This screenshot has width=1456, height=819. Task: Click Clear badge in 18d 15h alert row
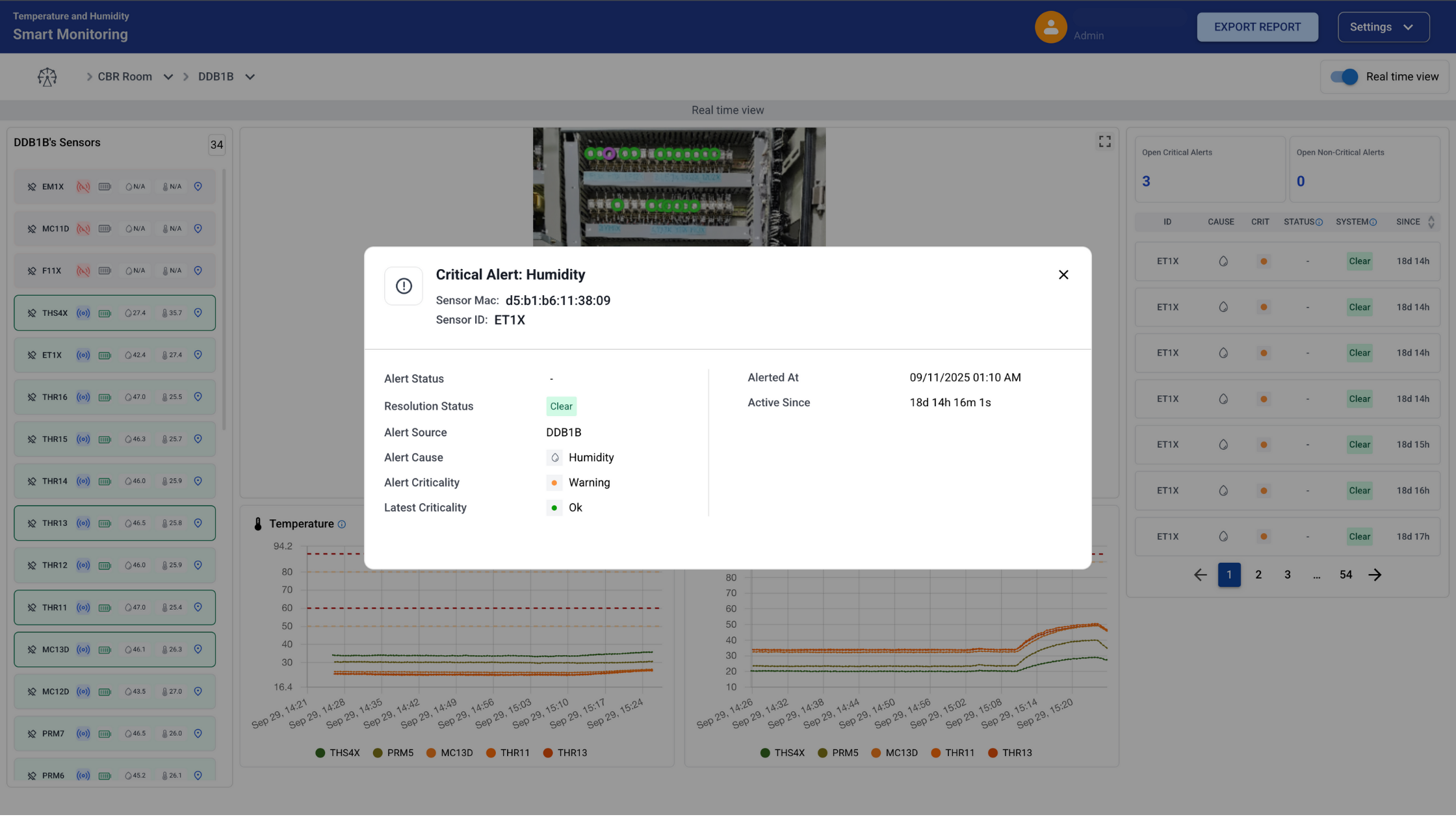coord(1359,445)
